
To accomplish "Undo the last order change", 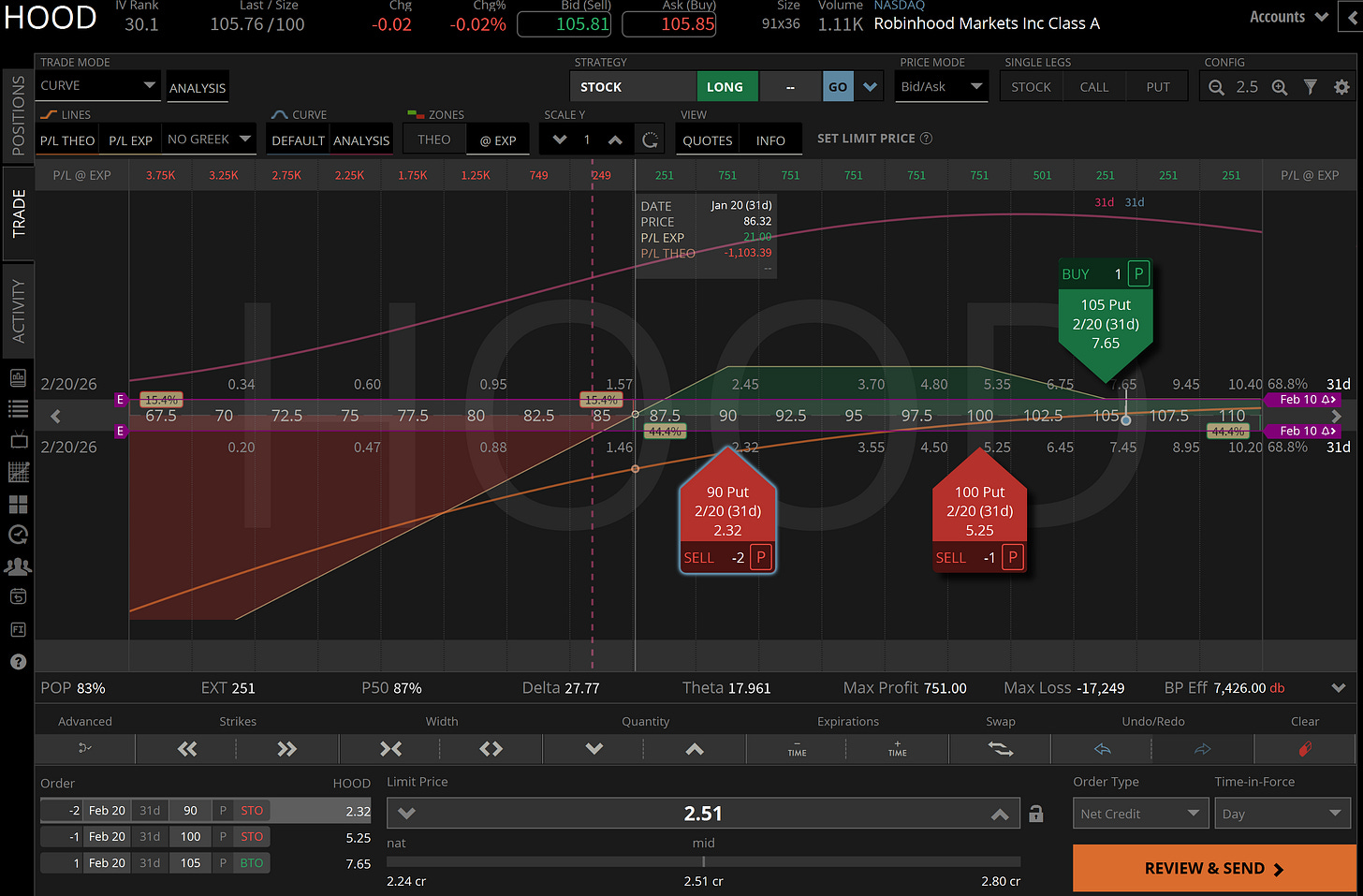I will click(1102, 748).
